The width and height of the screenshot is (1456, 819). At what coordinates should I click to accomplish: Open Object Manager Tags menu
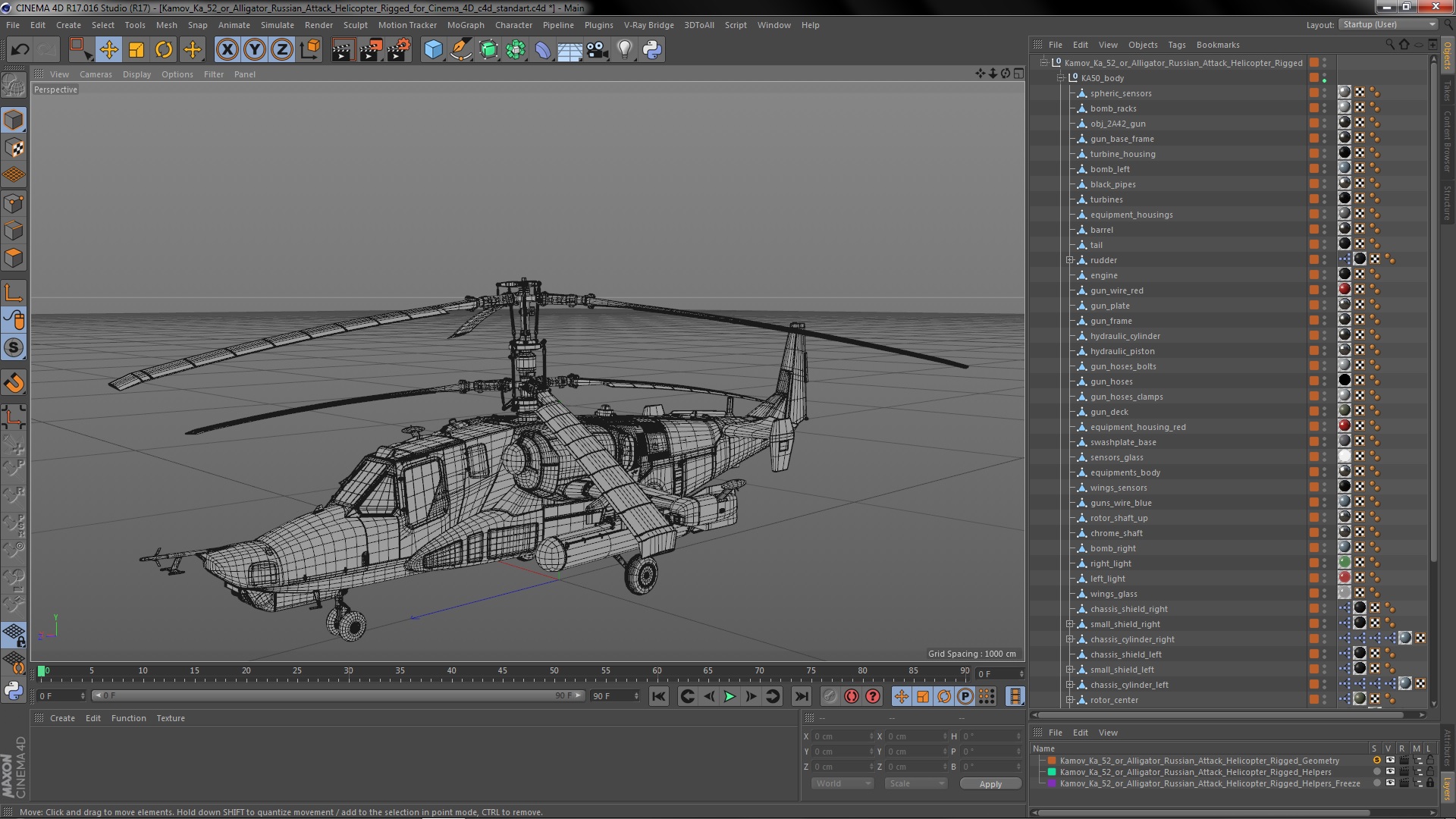(x=1176, y=45)
